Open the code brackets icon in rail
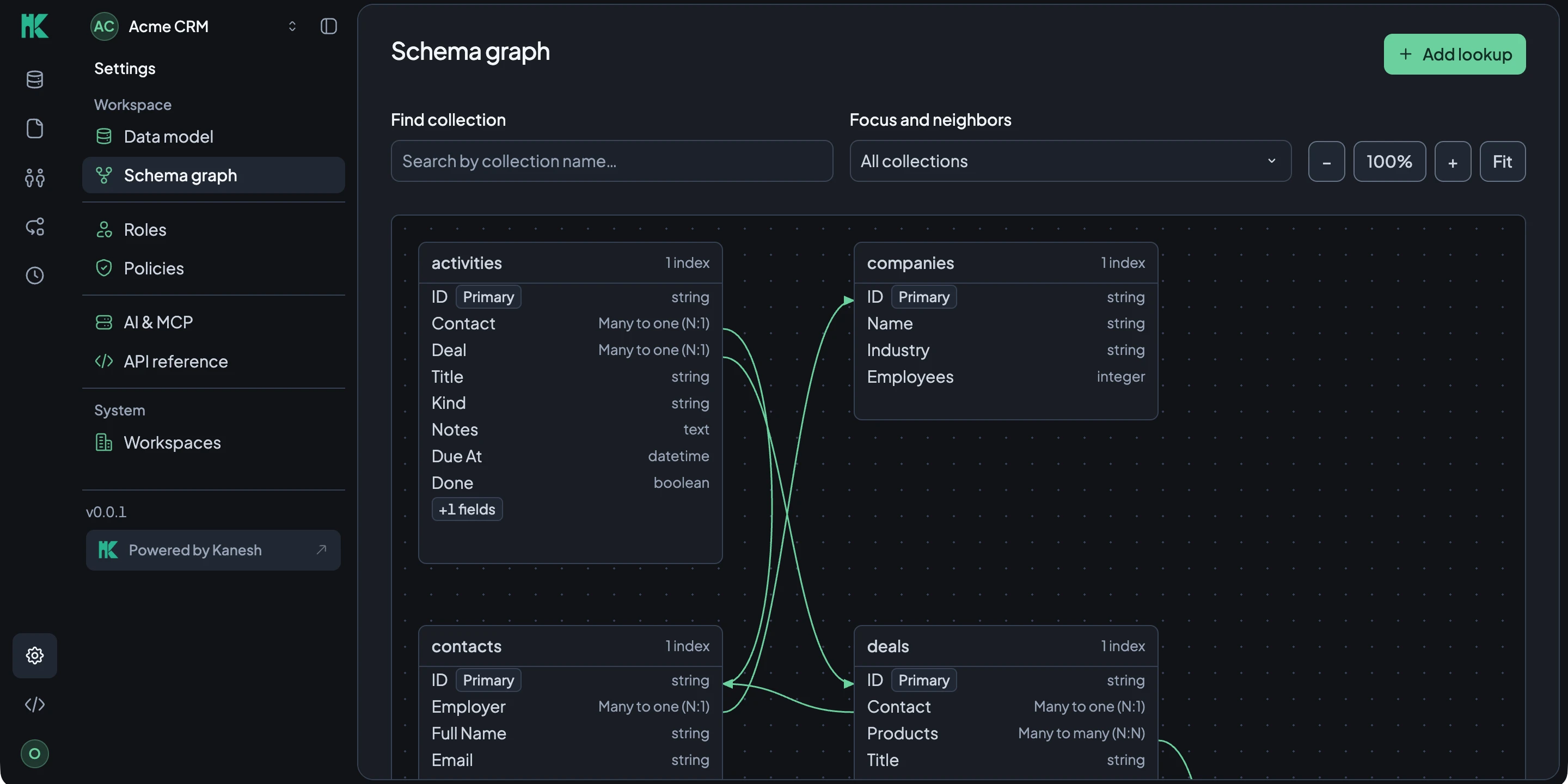Image resolution: width=1568 pixels, height=784 pixels. 35,705
